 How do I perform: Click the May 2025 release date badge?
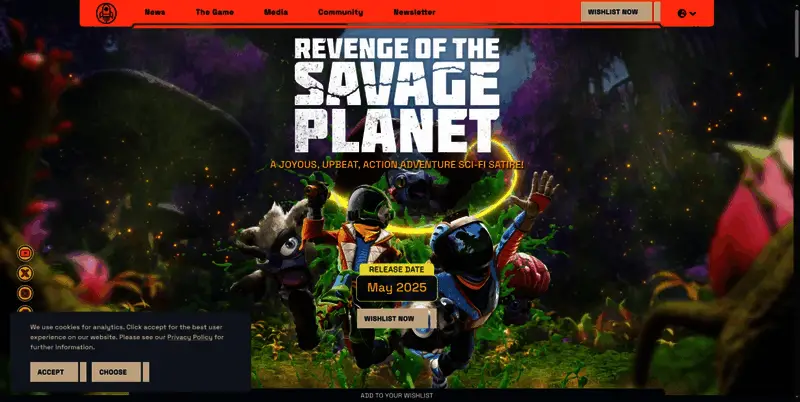click(397, 288)
